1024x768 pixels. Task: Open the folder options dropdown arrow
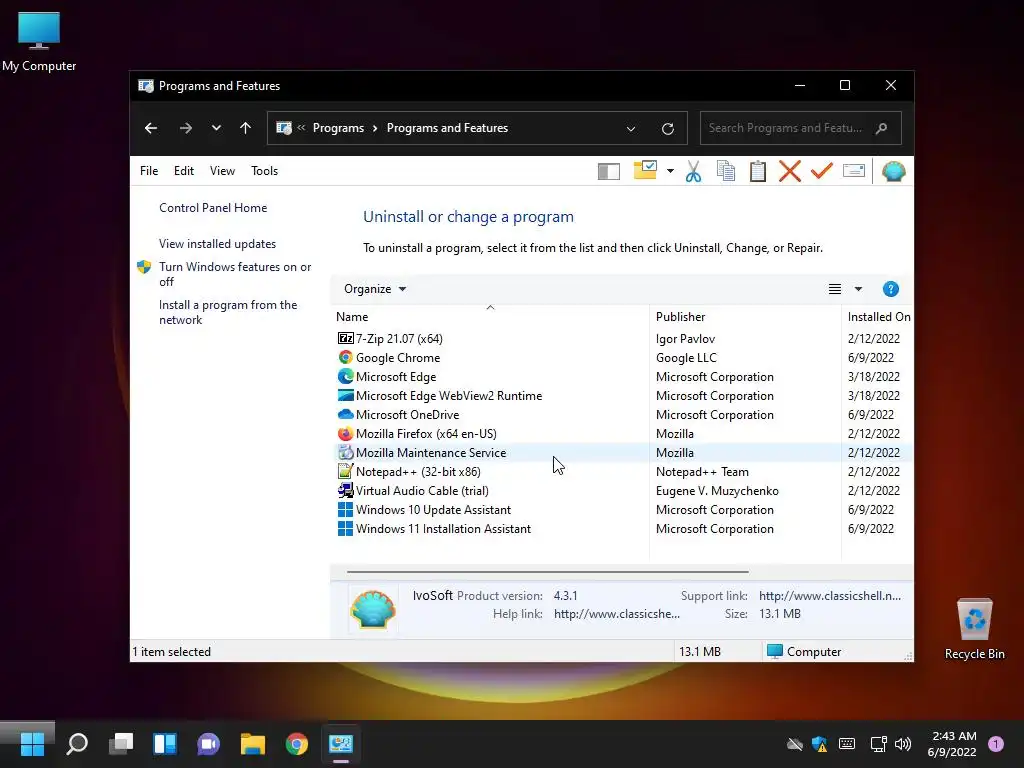point(670,171)
